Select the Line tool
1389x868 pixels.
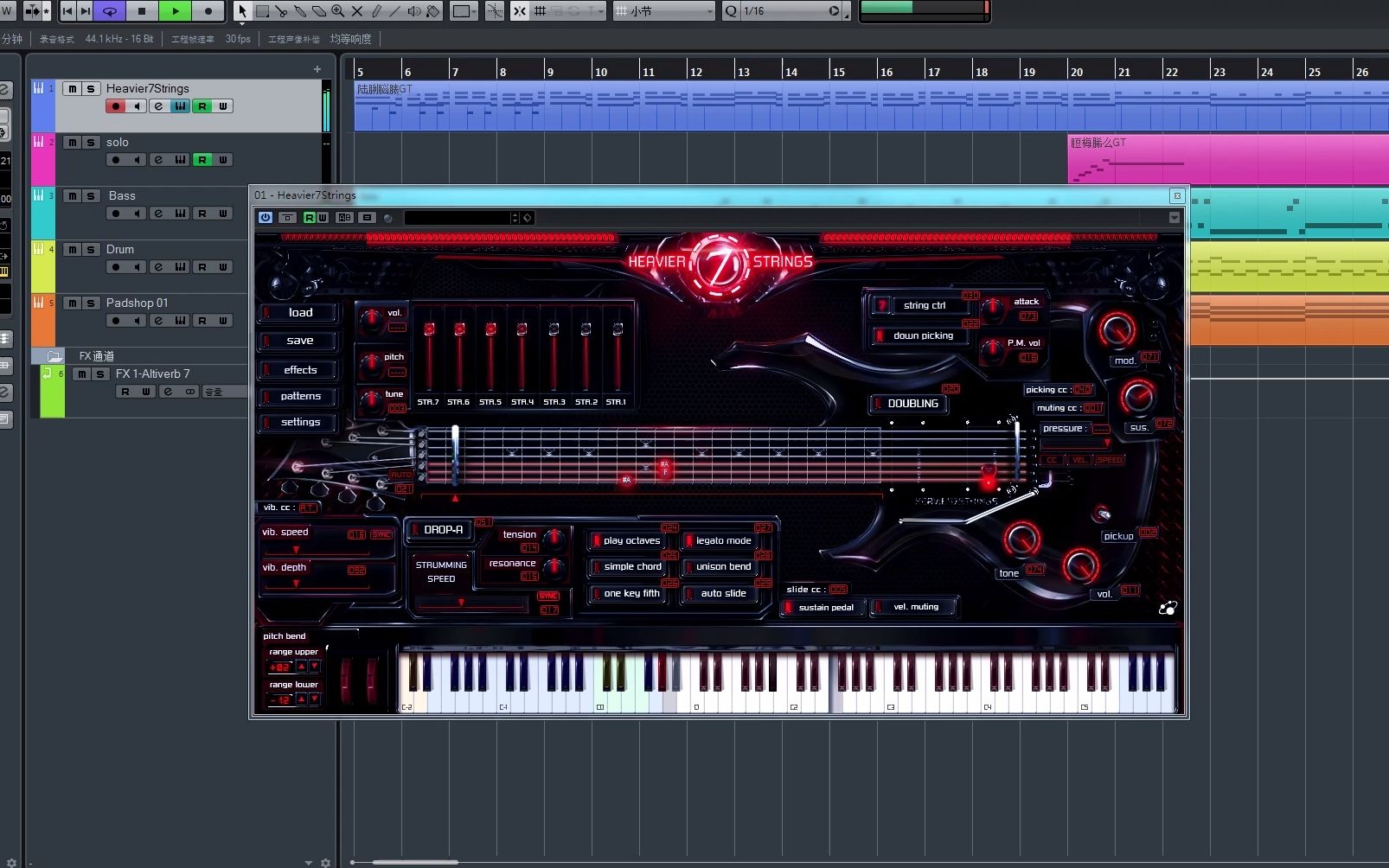click(x=395, y=10)
